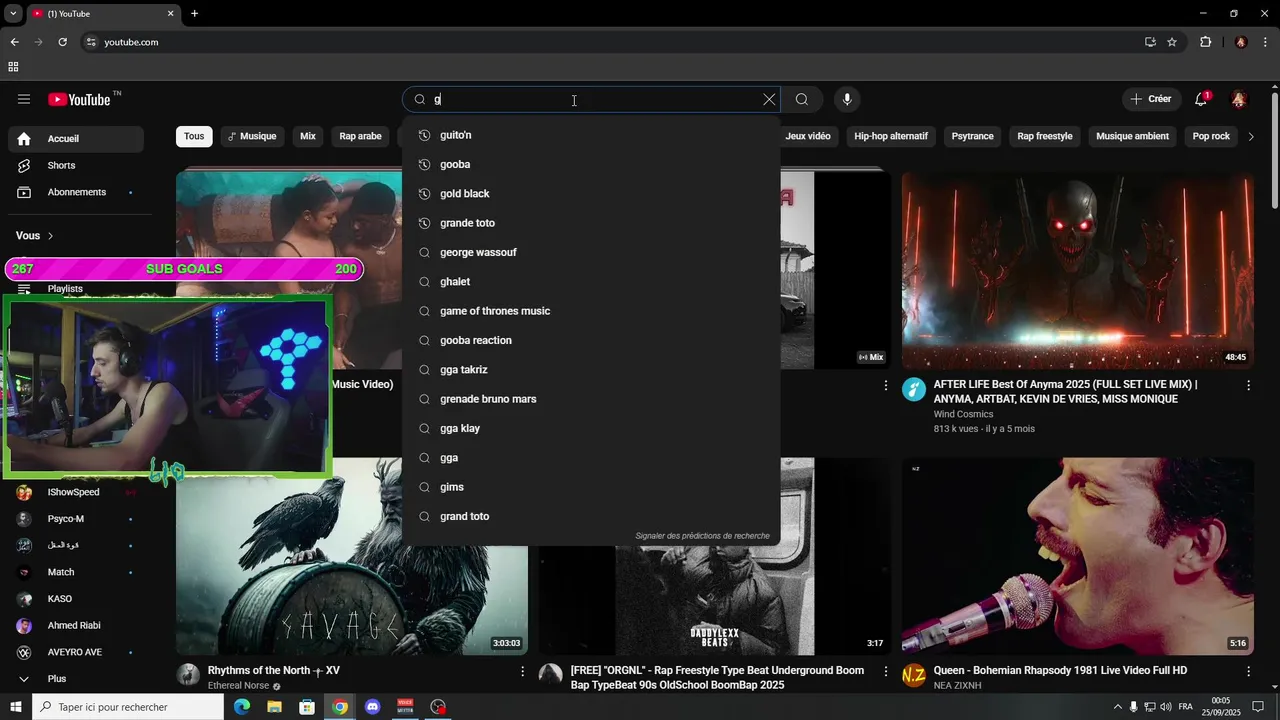1280x720 pixels.
Task: Start voice search with microphone icon
Action: pyautogui.click(x=847, y=99)
